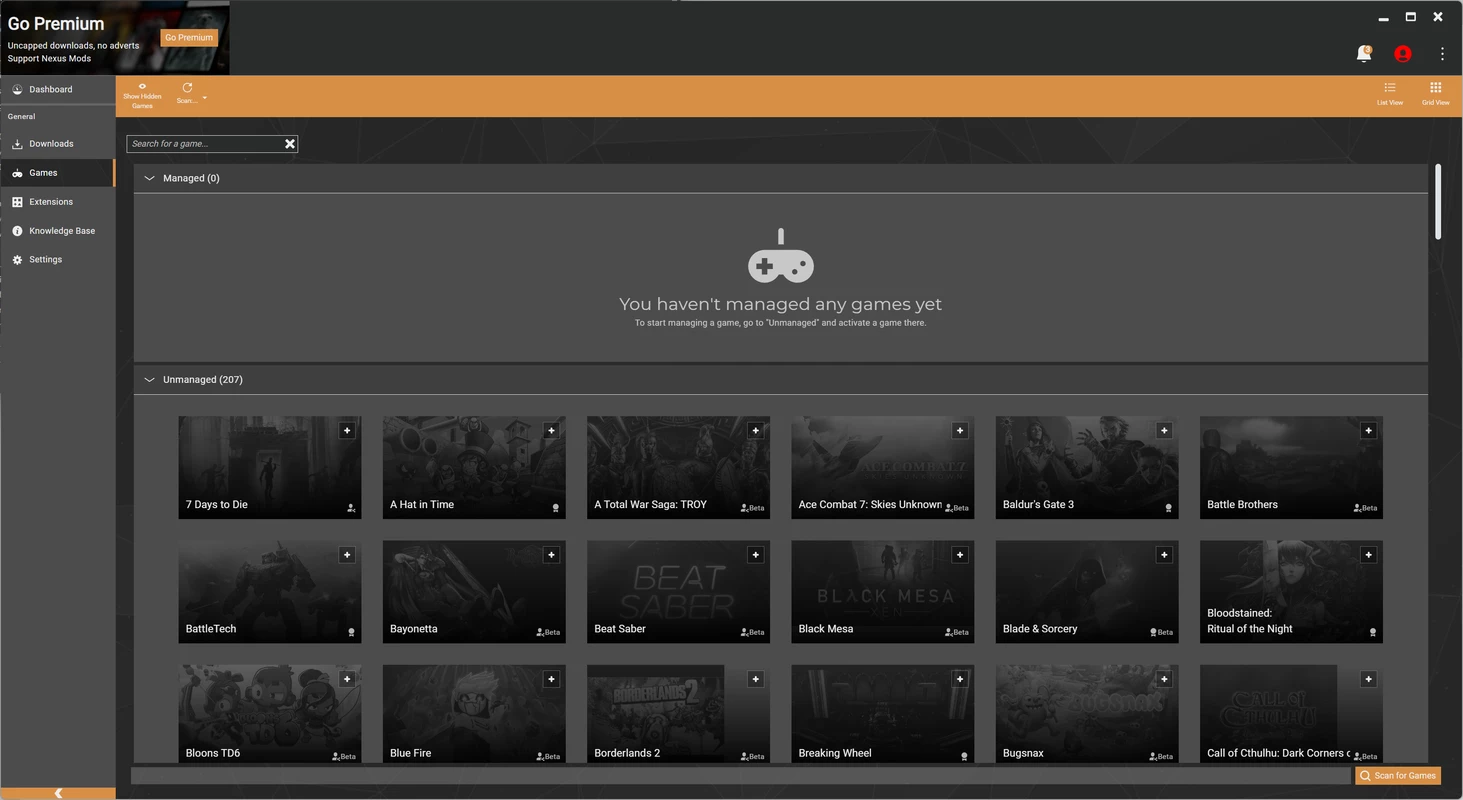Click plus on 7 Days to Die

point(347,431)
